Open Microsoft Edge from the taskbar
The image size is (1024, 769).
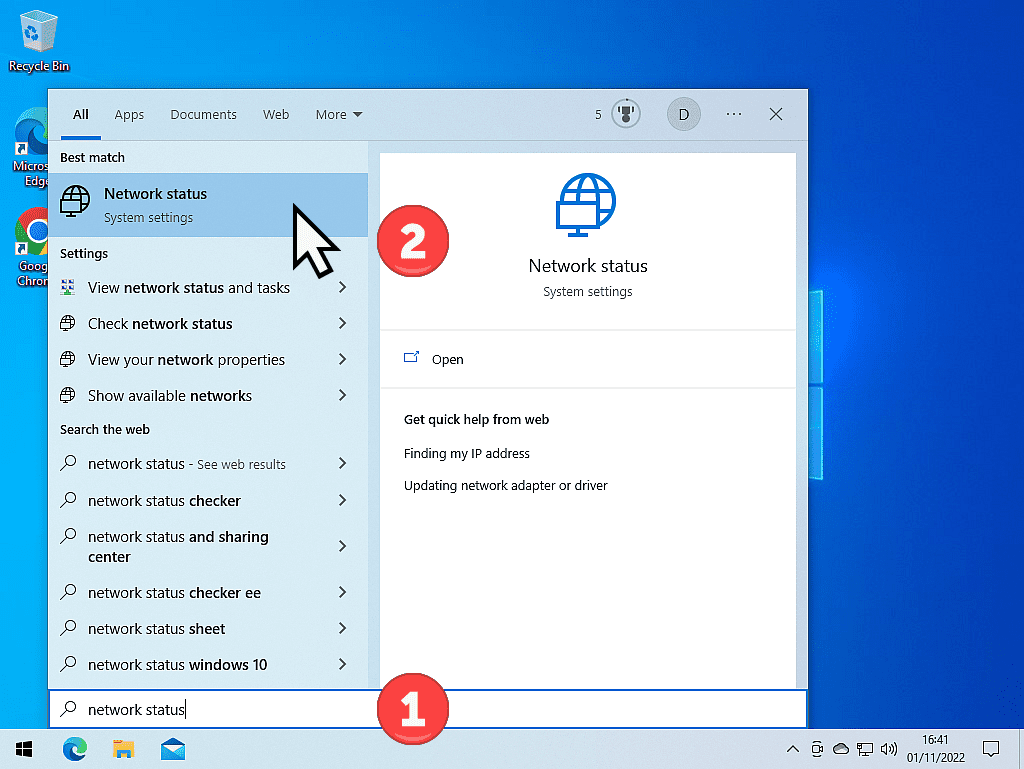click(75, 748)
